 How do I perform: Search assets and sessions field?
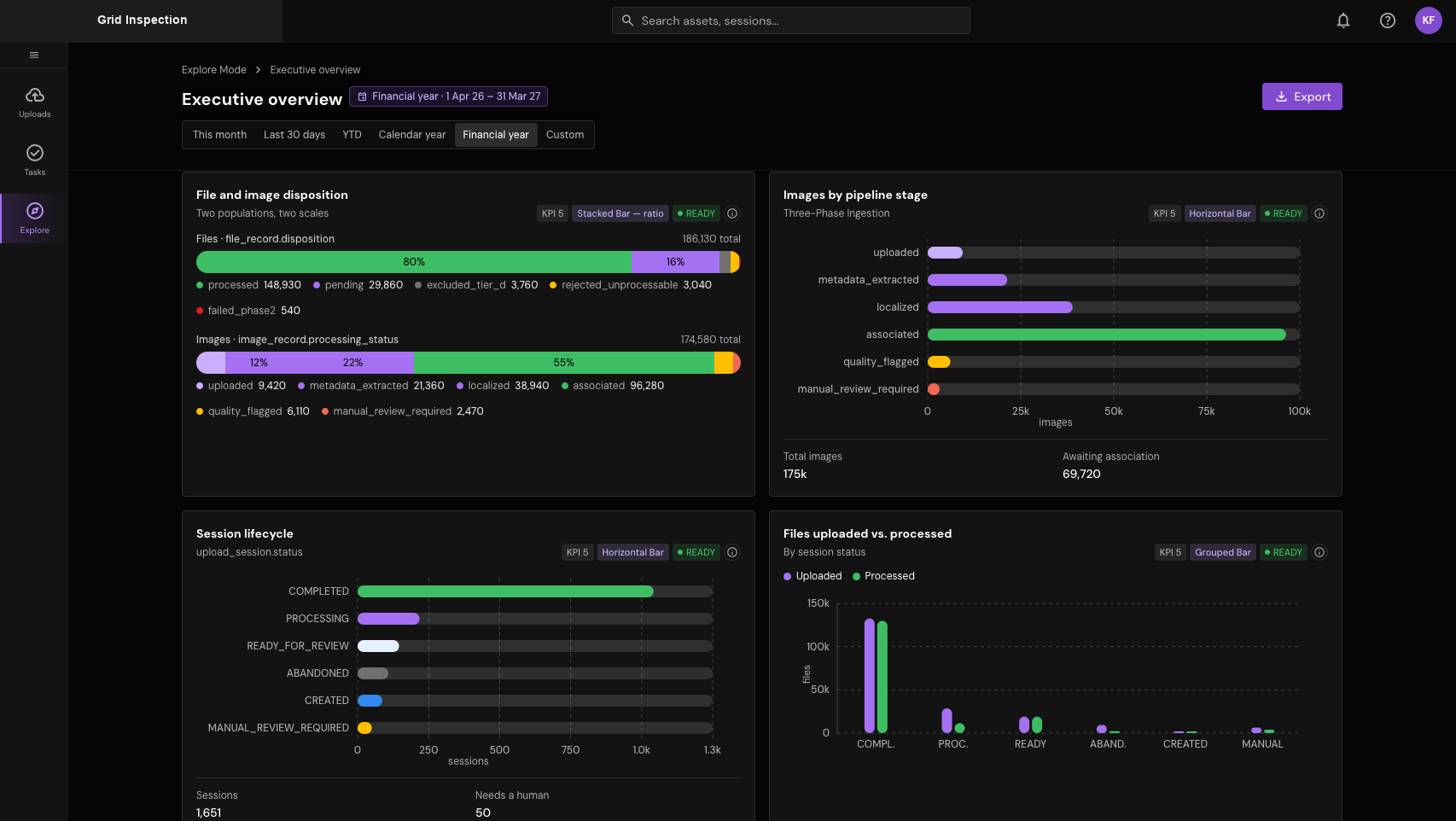pos(790,20)
